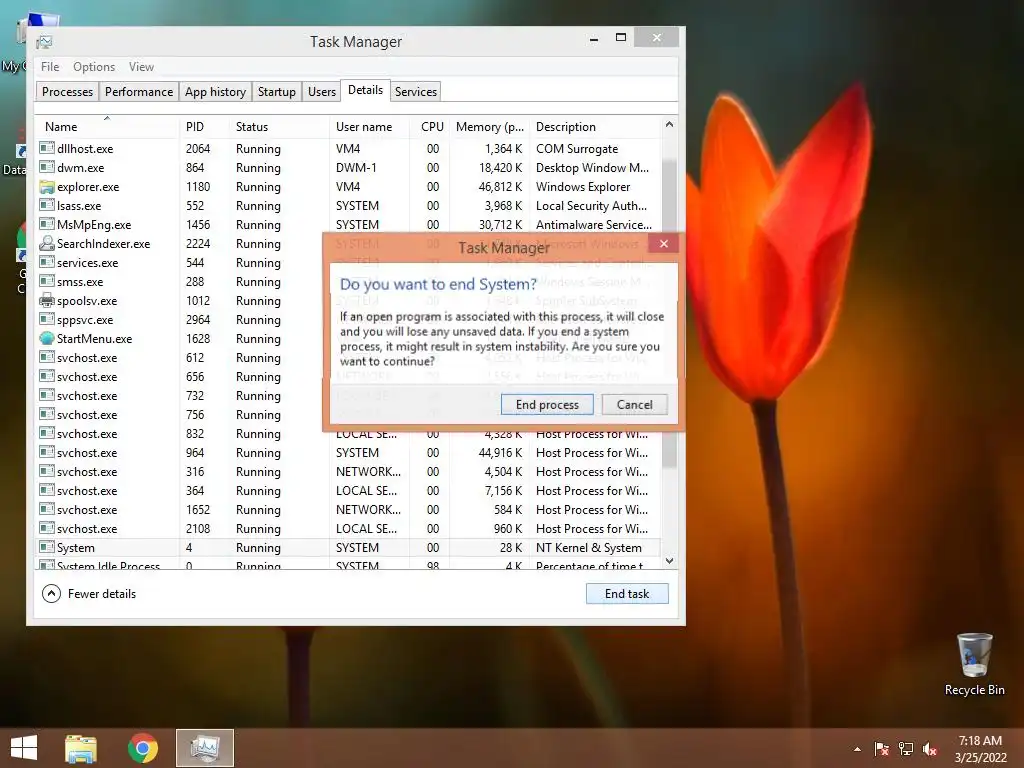Click NT Kernel & System description

click(588, 547)
